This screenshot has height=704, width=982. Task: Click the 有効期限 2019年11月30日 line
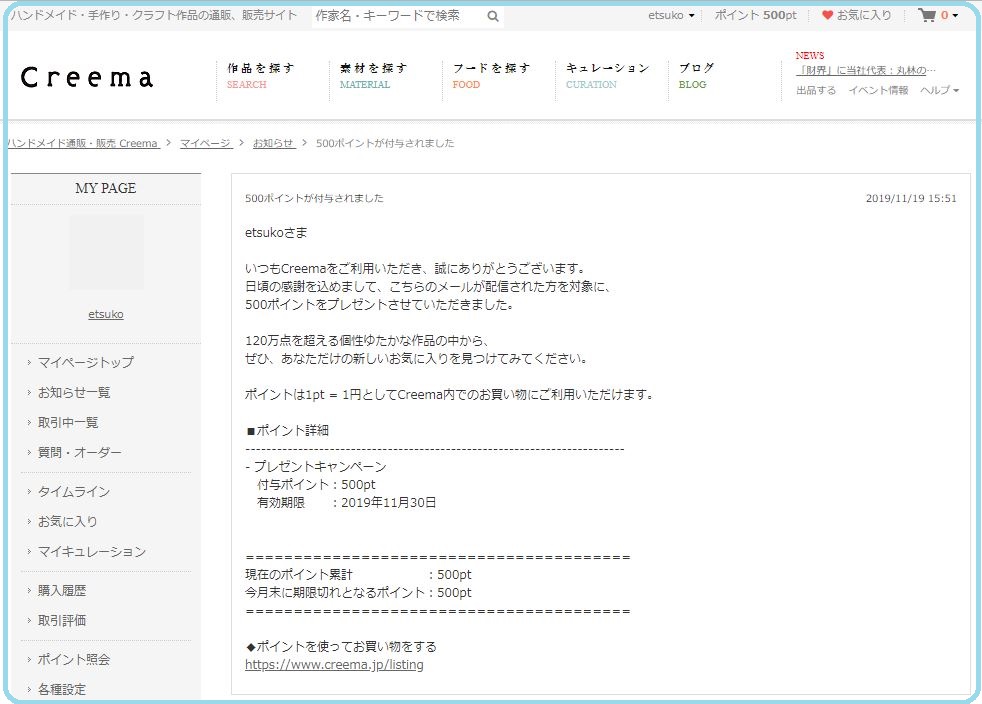point(347,502)
